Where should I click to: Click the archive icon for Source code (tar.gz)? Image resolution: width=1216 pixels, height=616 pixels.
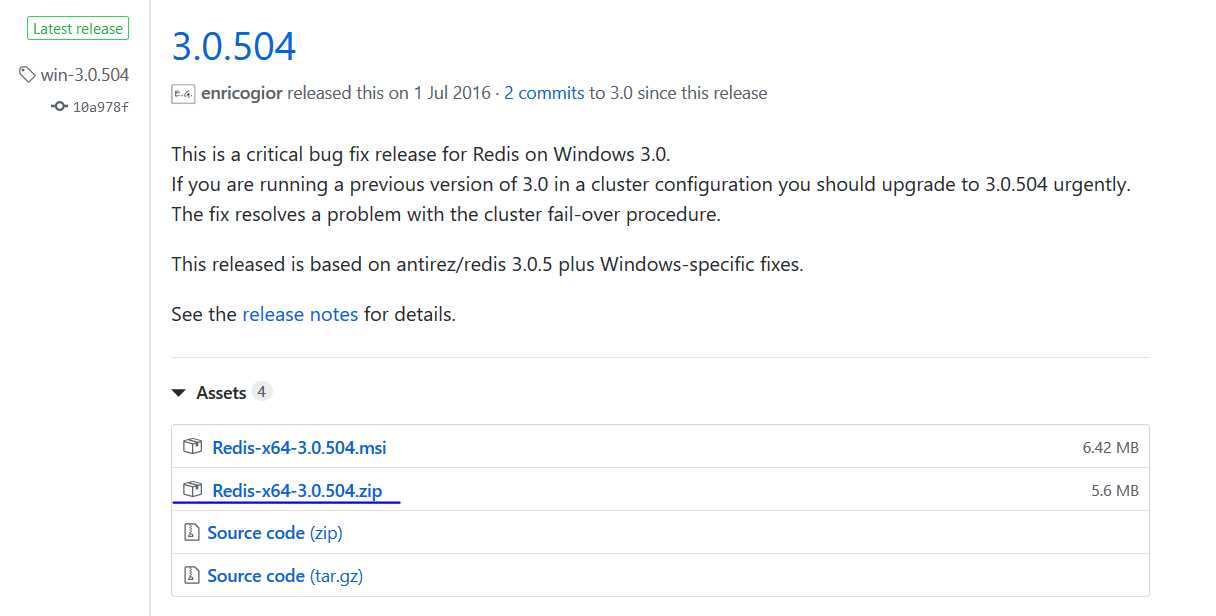[192, 576]
